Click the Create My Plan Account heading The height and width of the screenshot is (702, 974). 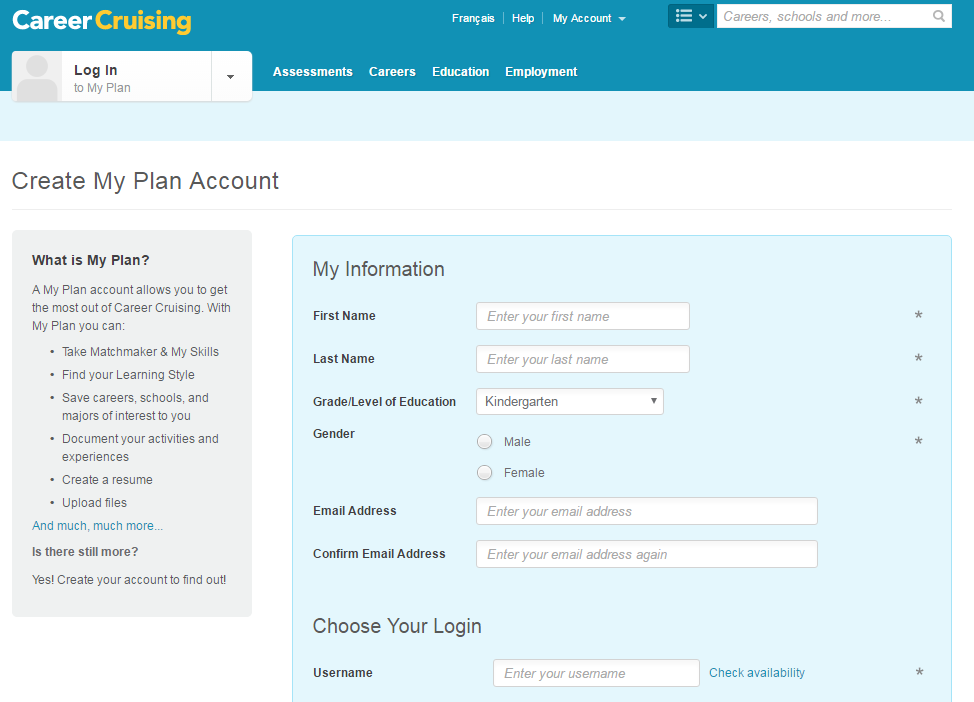145,181
